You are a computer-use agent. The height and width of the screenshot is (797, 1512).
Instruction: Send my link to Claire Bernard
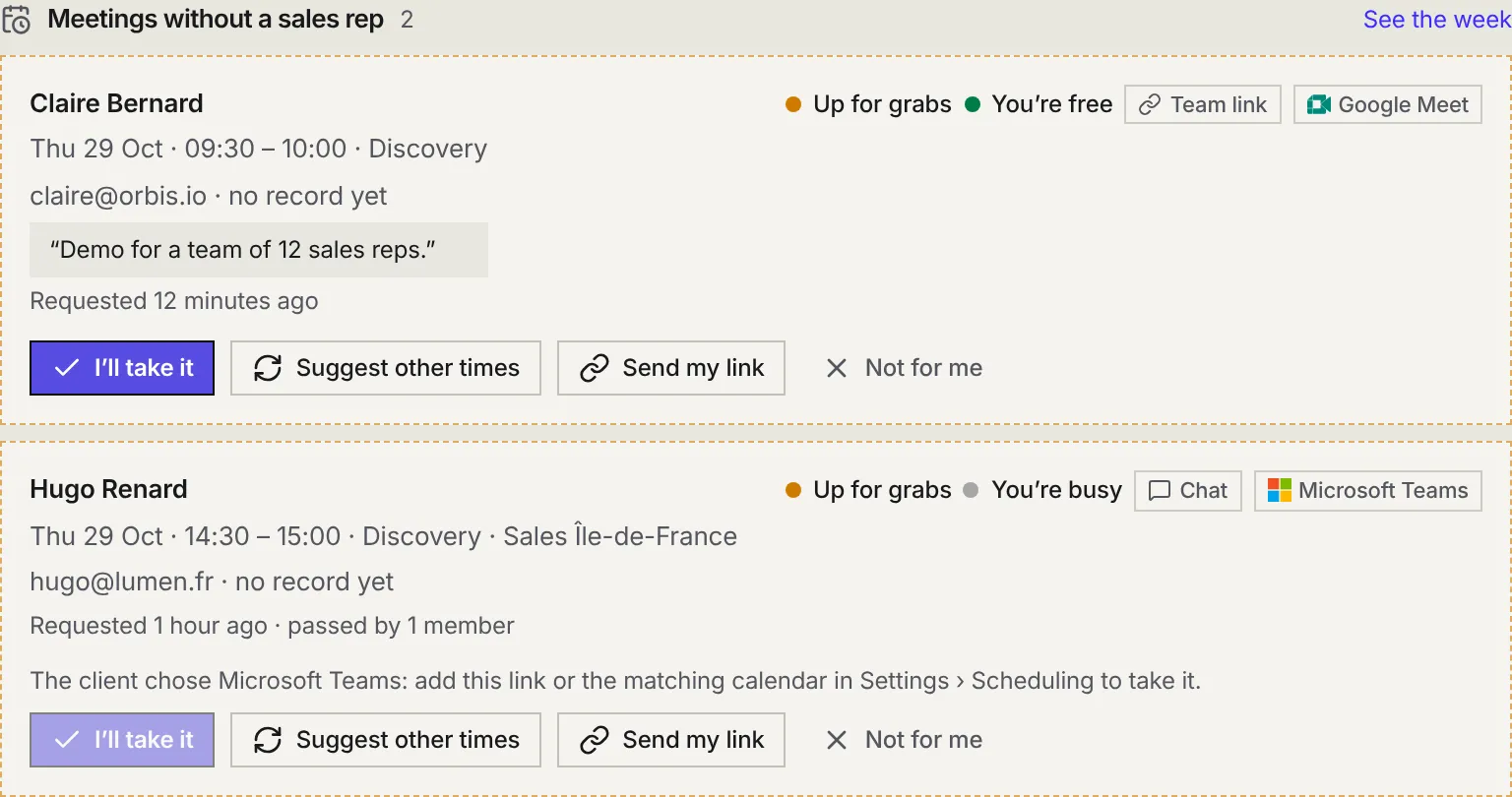(x=671, y=368)
